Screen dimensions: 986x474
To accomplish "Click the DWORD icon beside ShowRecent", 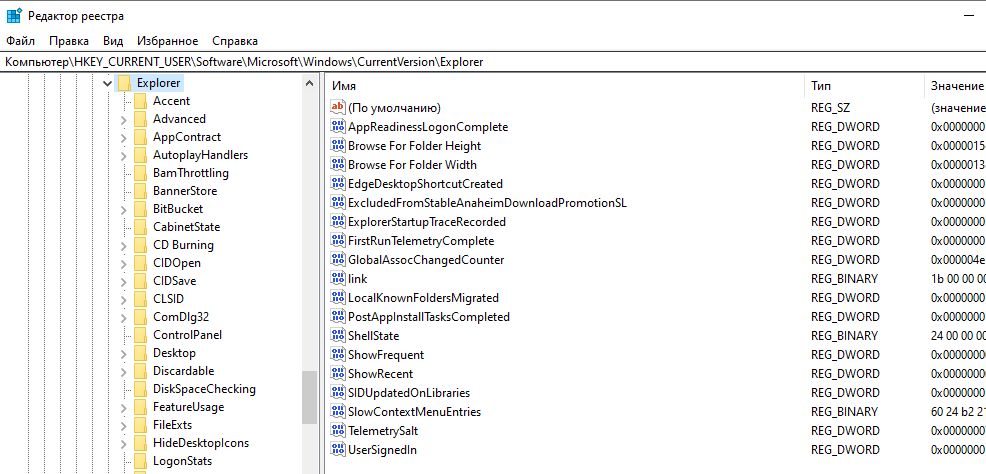I will coord(338,374).
